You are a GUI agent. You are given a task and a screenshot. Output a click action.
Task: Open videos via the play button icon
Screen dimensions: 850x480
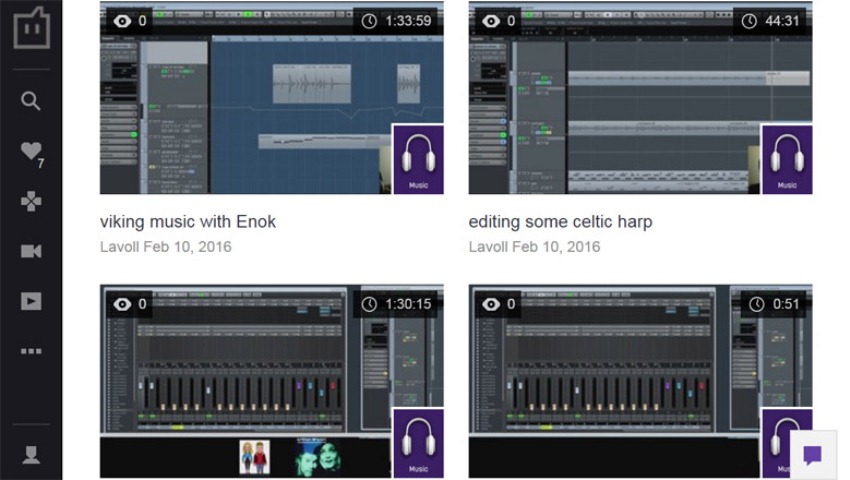(x=31, y=301)
